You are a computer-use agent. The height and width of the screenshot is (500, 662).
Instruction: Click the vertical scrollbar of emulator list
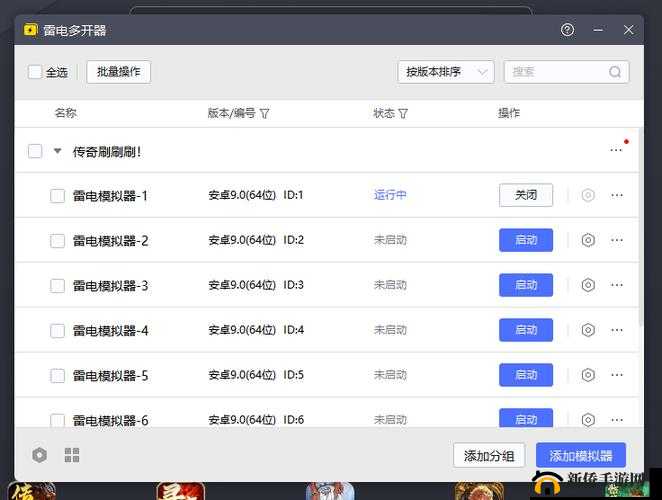click(x=641, y=226)
